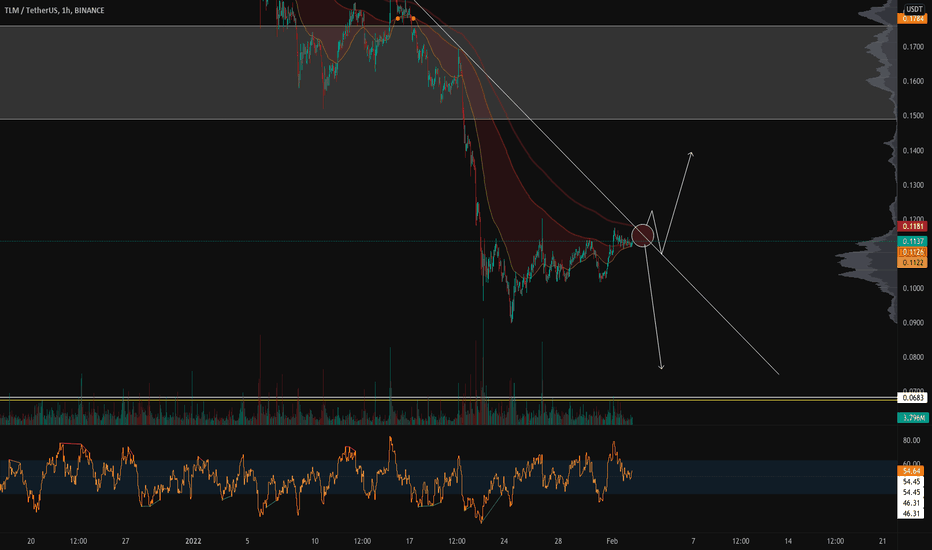932x550 pixels.
Task: Open the USDT currency label on the price scale
Action: pyautogui.click(x=914, y=9)
